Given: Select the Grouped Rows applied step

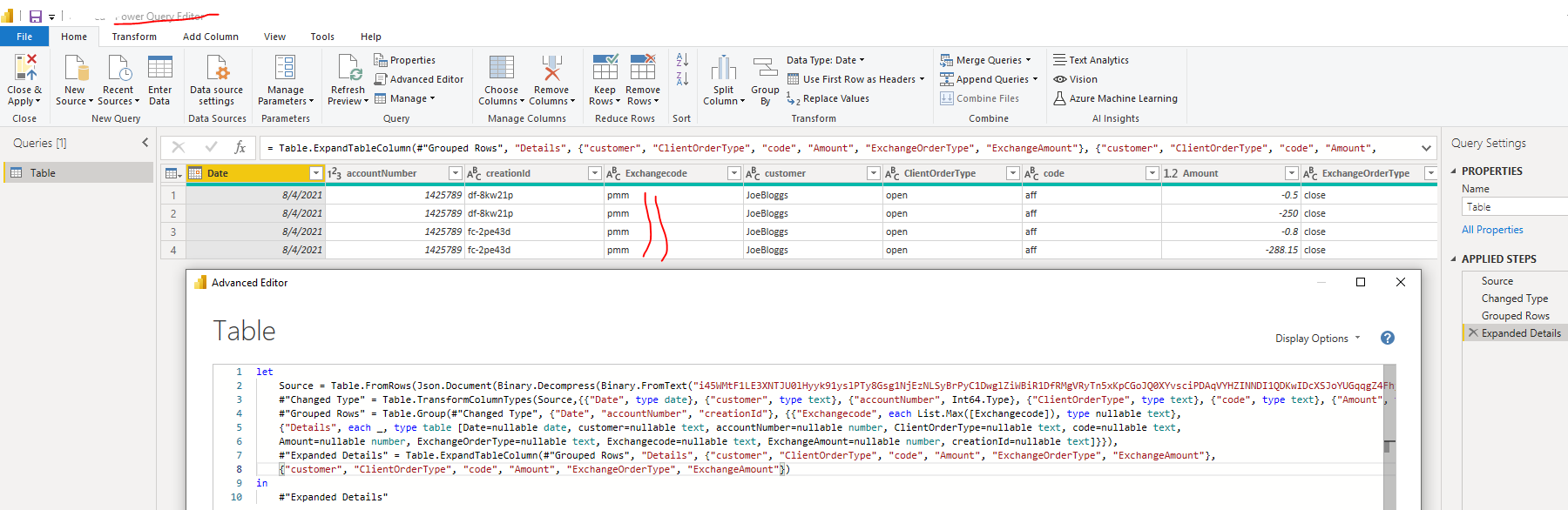Looking at the screenshot, I should pyautogui.click(x=1515, y=316).
